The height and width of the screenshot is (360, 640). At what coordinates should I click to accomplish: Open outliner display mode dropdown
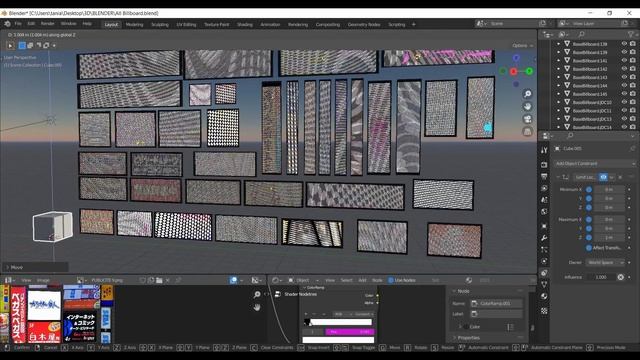tap(563, 35)
